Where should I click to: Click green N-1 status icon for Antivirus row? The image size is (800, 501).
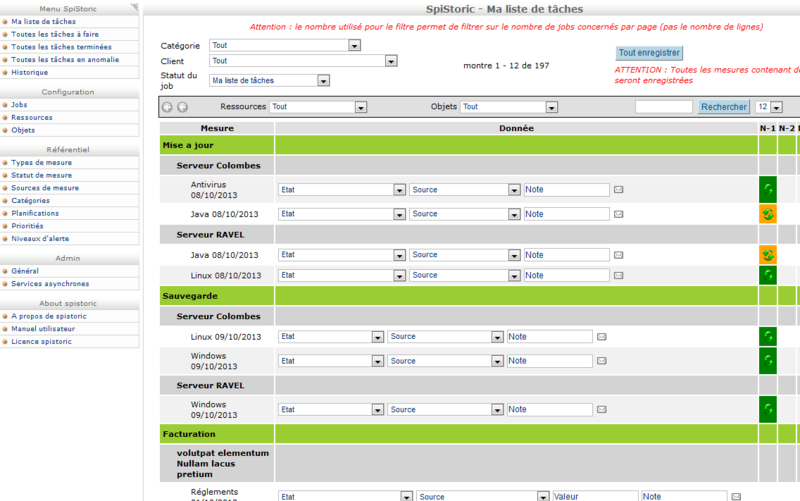click(x=768, y=190)
